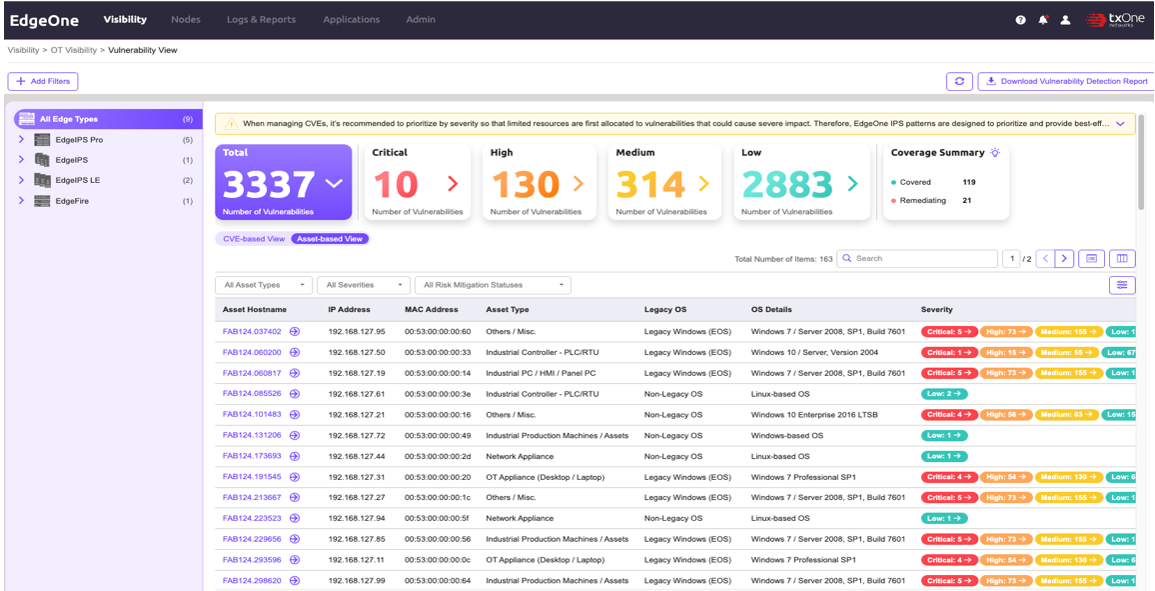Click the card view layout icon
This screenshot has height=591, width=1155.
click(1092, 259)
